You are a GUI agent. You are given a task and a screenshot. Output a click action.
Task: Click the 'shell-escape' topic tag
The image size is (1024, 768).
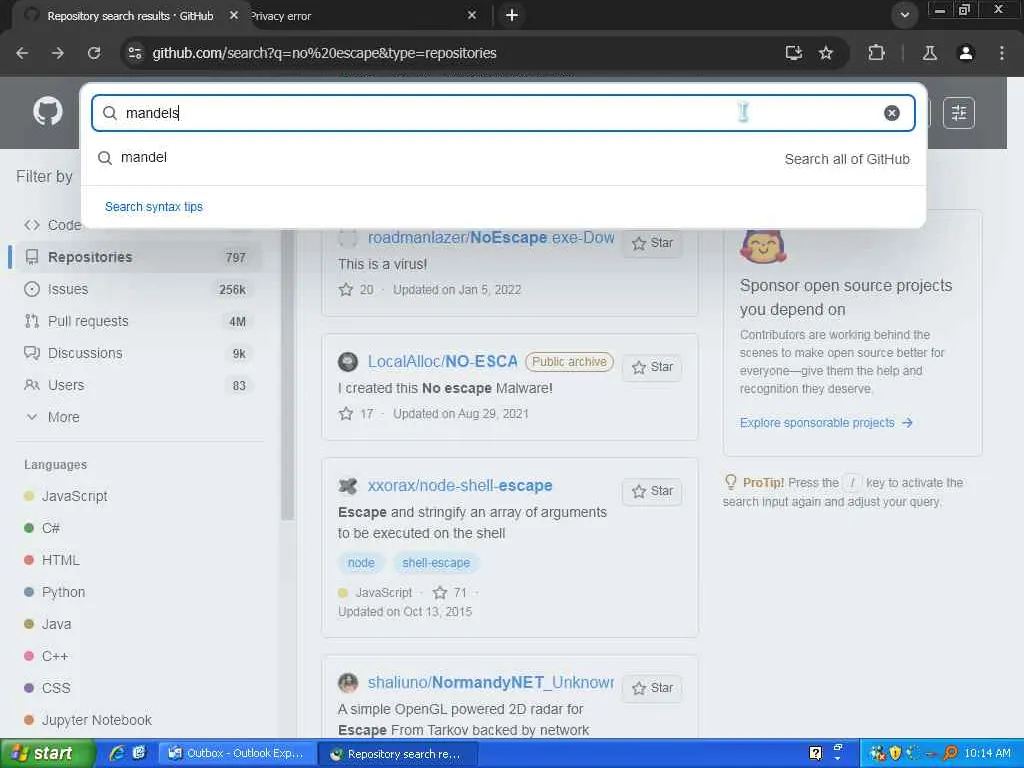tap(436, 563)
